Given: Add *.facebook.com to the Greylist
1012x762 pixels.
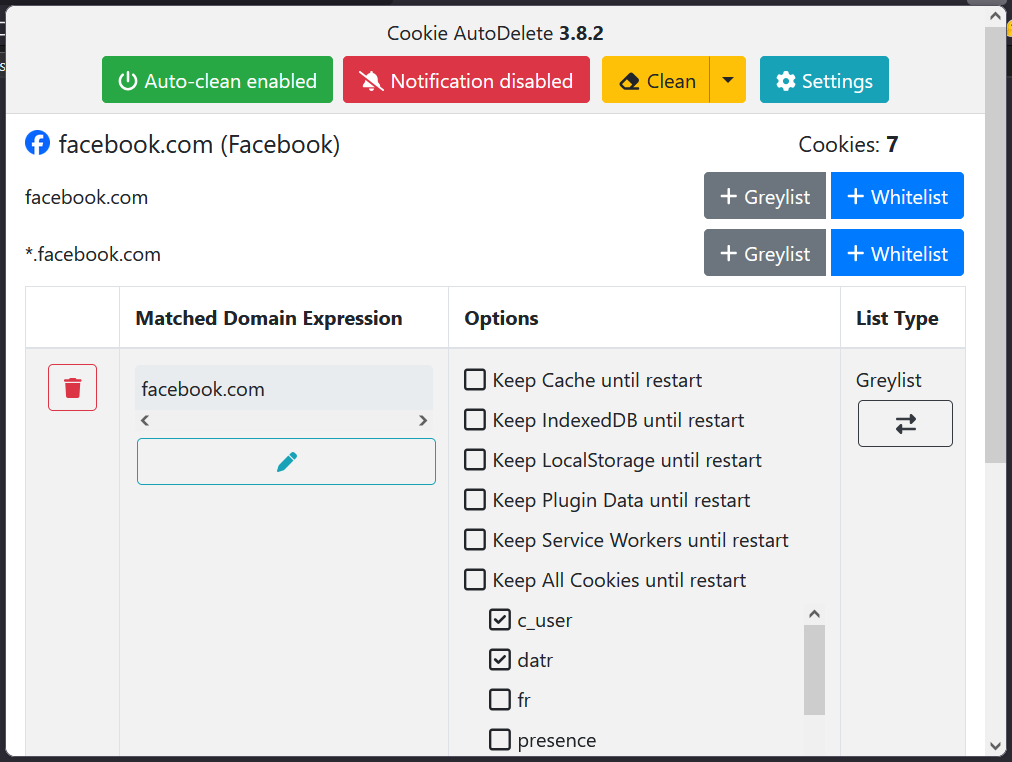Looking at the screenshot, I should pos(765,254).
